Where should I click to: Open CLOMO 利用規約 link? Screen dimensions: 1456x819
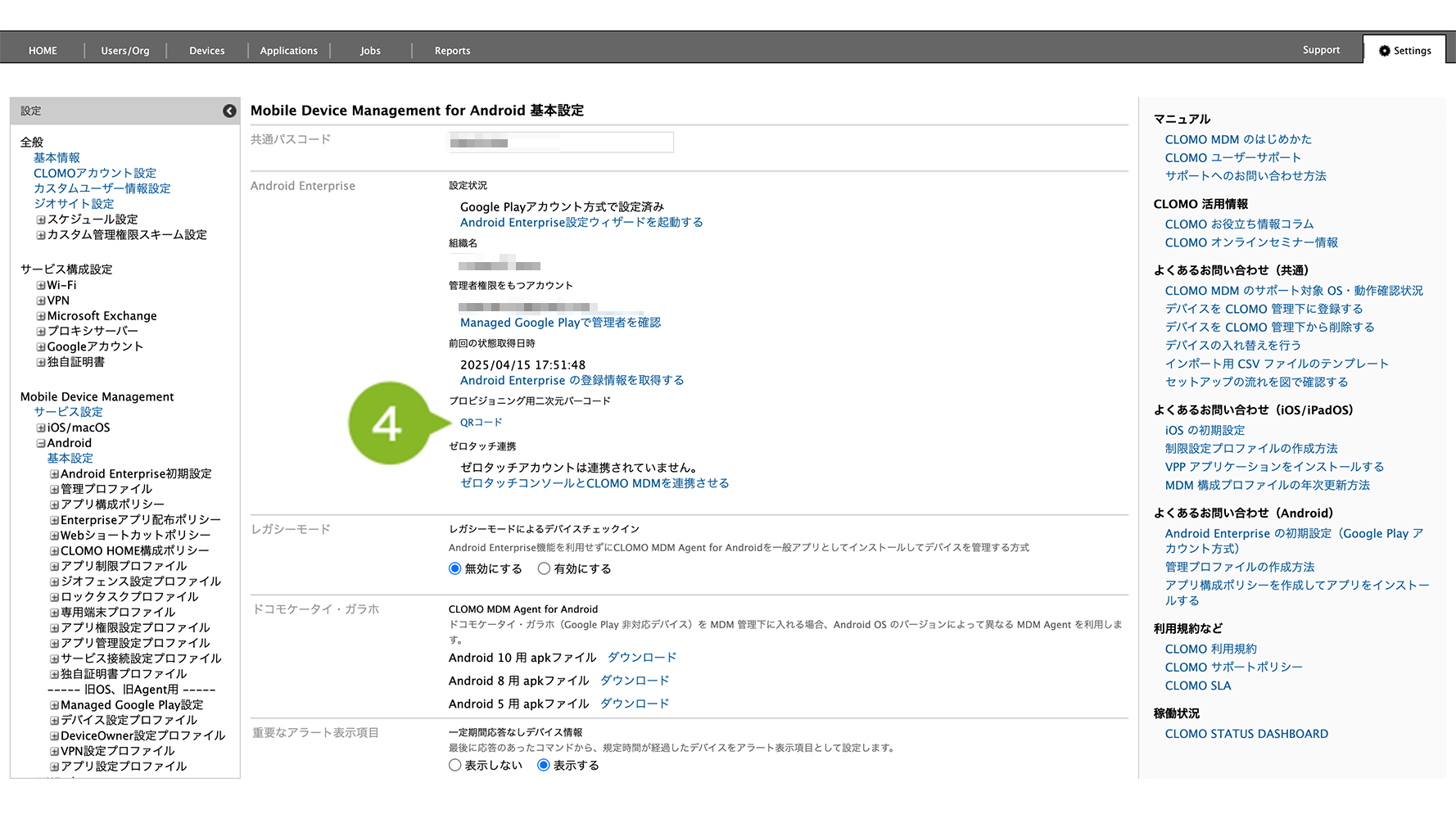click(x=1210, y=649)
